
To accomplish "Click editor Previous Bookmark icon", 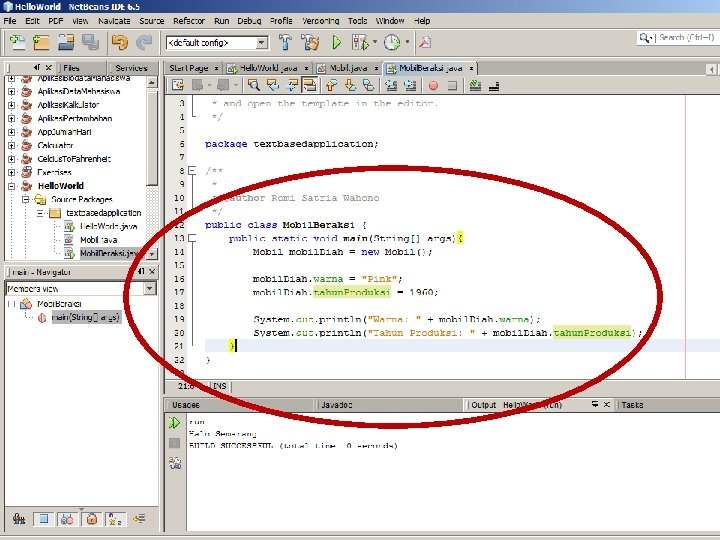I will 331,85.
